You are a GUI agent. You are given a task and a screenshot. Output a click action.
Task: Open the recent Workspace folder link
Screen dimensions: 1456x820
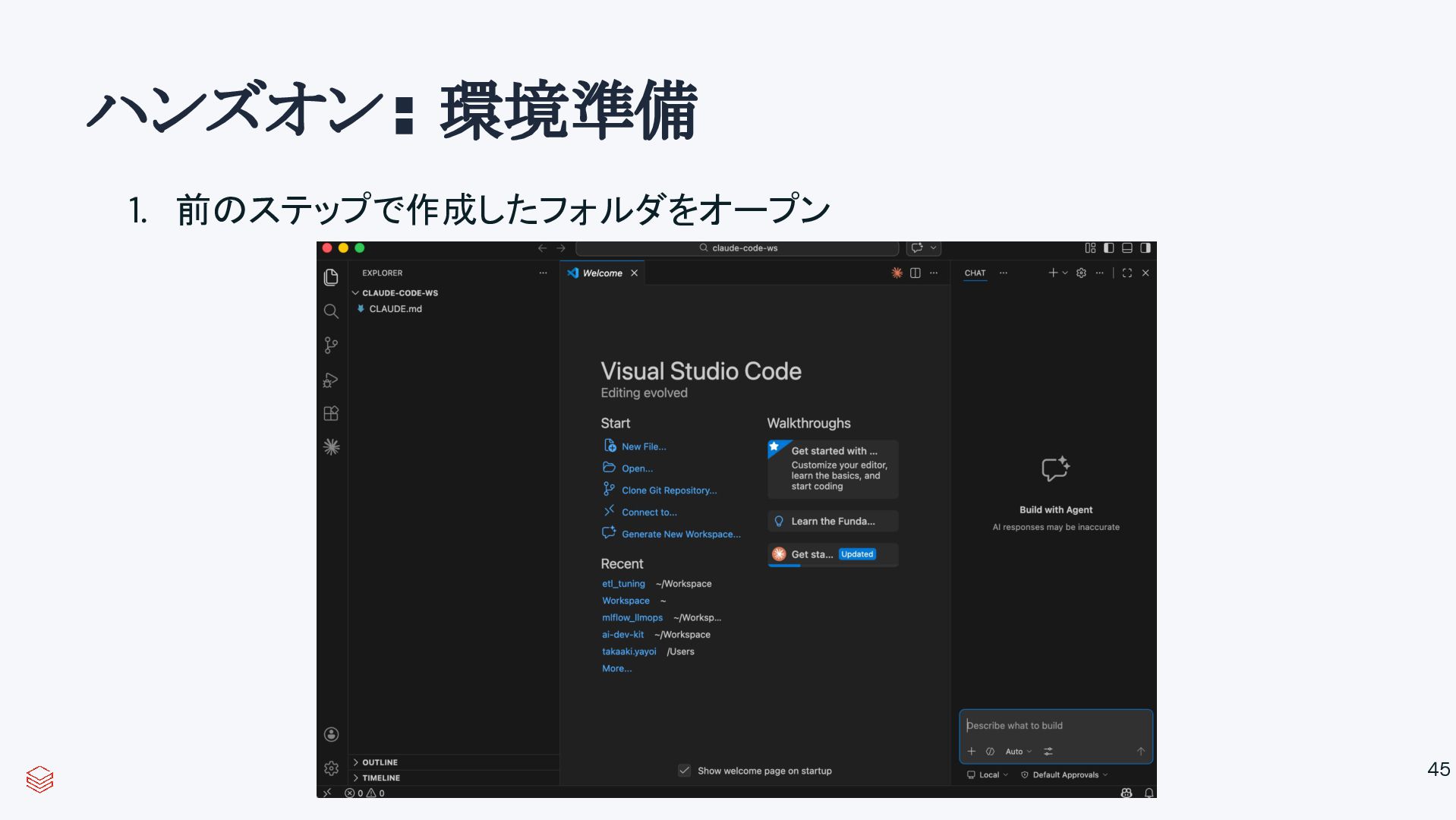626,601
